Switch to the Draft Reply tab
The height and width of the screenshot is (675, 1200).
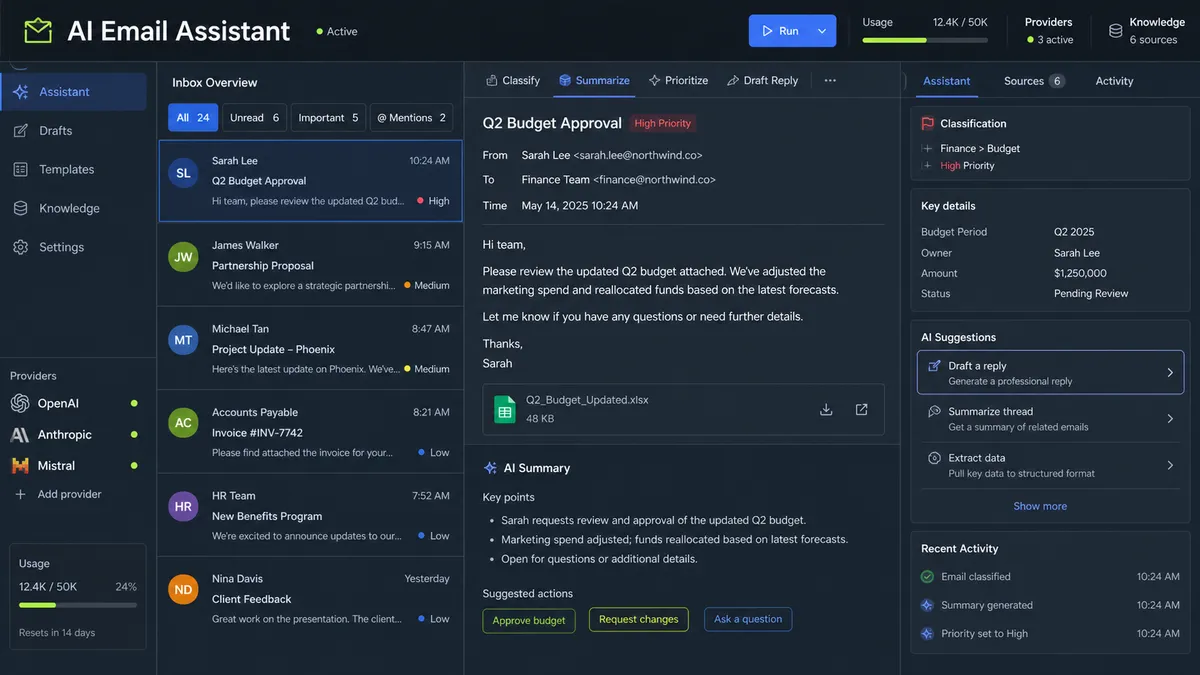coord(762,80)
